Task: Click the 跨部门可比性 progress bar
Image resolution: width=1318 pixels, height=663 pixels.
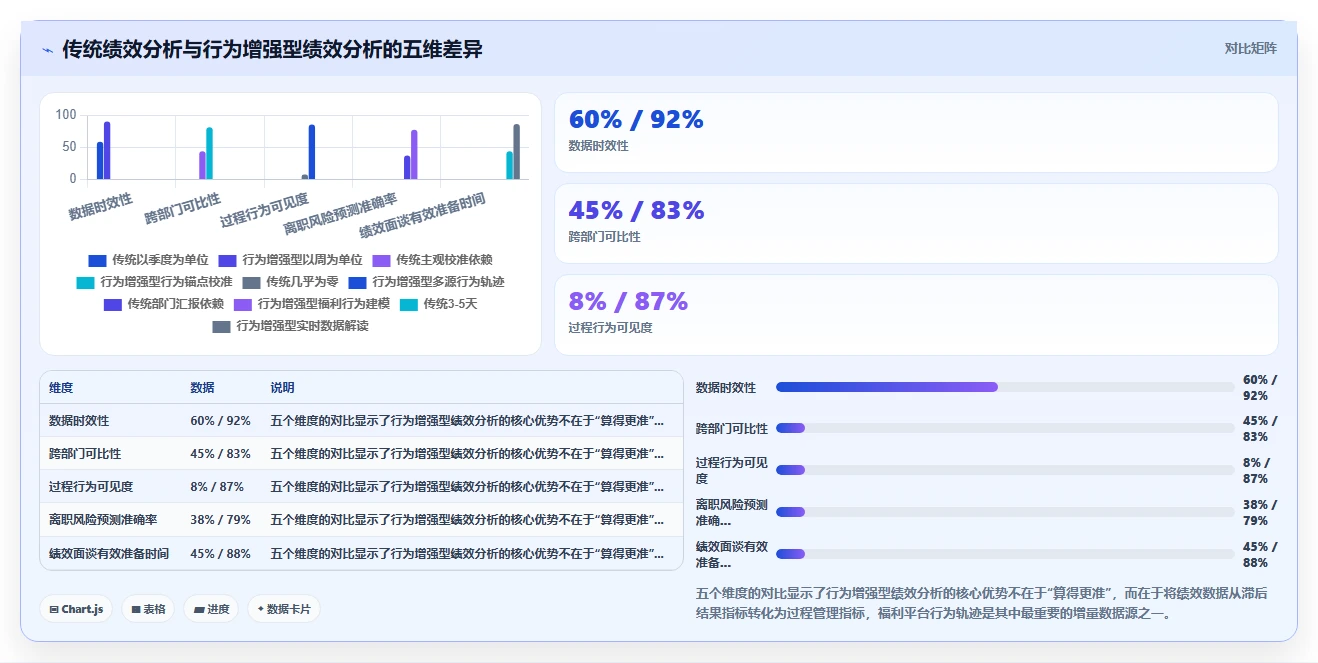Action: click(x=1004, y=428)
